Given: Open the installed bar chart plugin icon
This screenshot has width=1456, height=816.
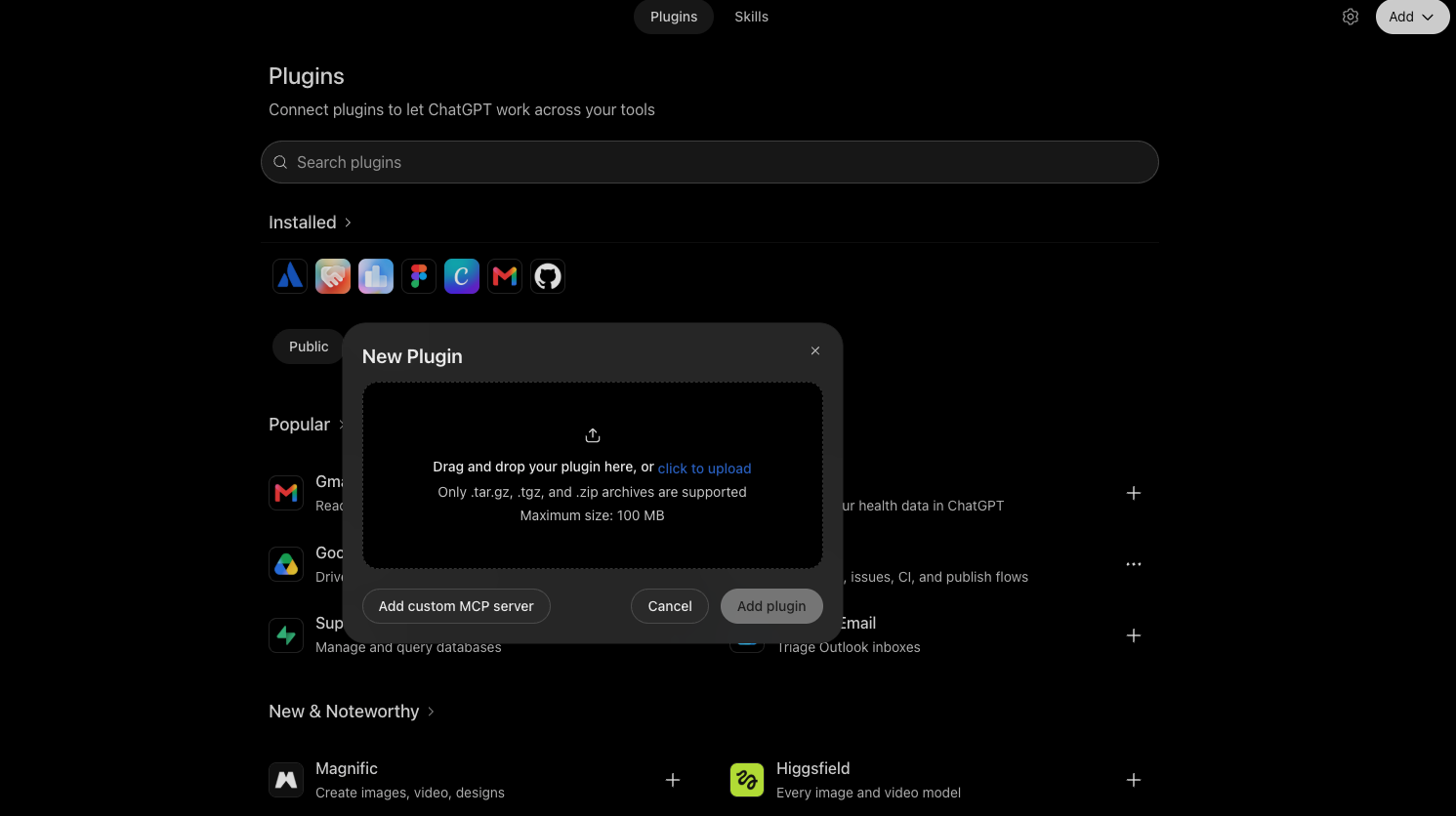Looking at the screenshot, I should click(376, 276).
